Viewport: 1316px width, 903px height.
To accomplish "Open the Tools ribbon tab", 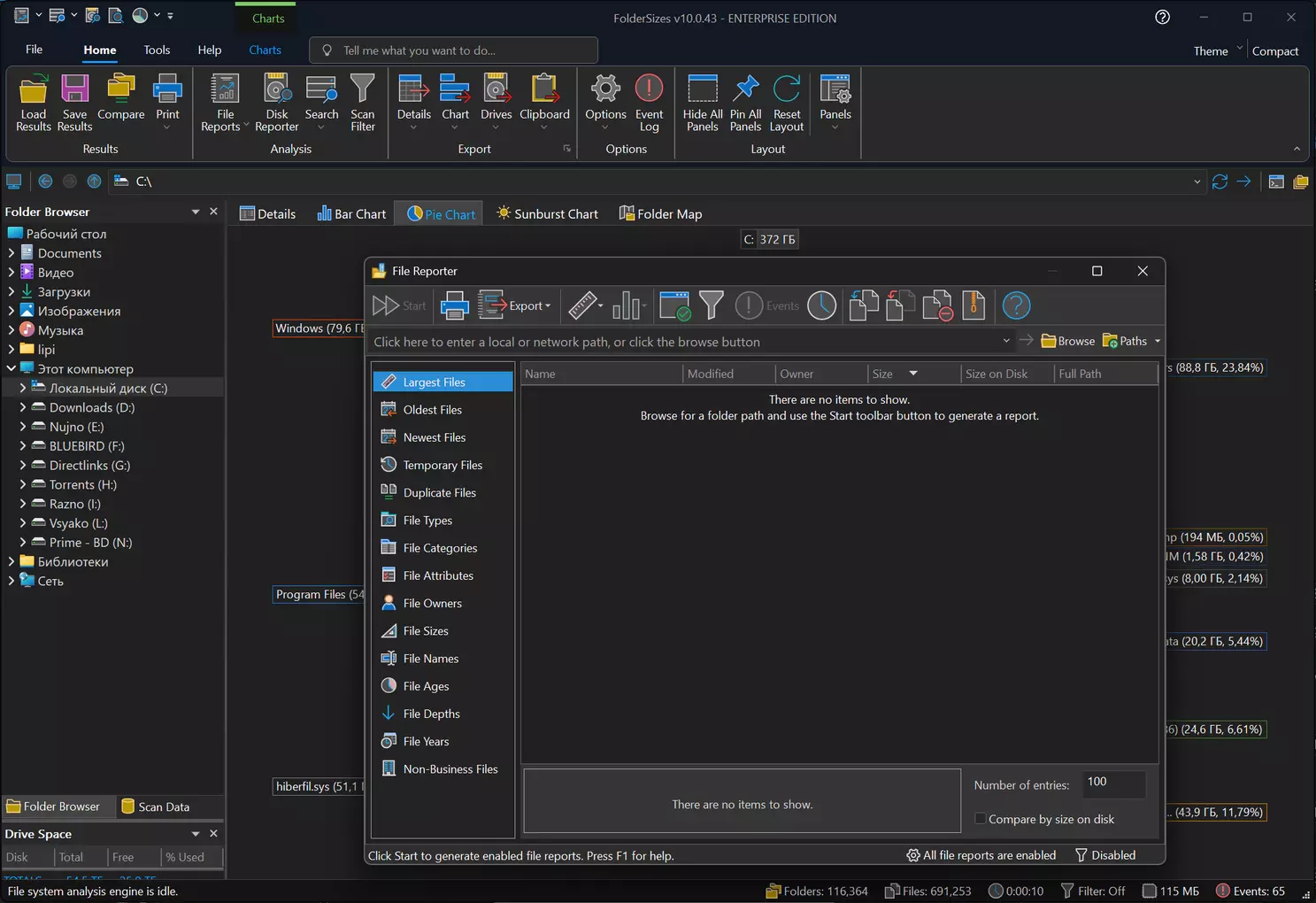I will tap(157, 50).
